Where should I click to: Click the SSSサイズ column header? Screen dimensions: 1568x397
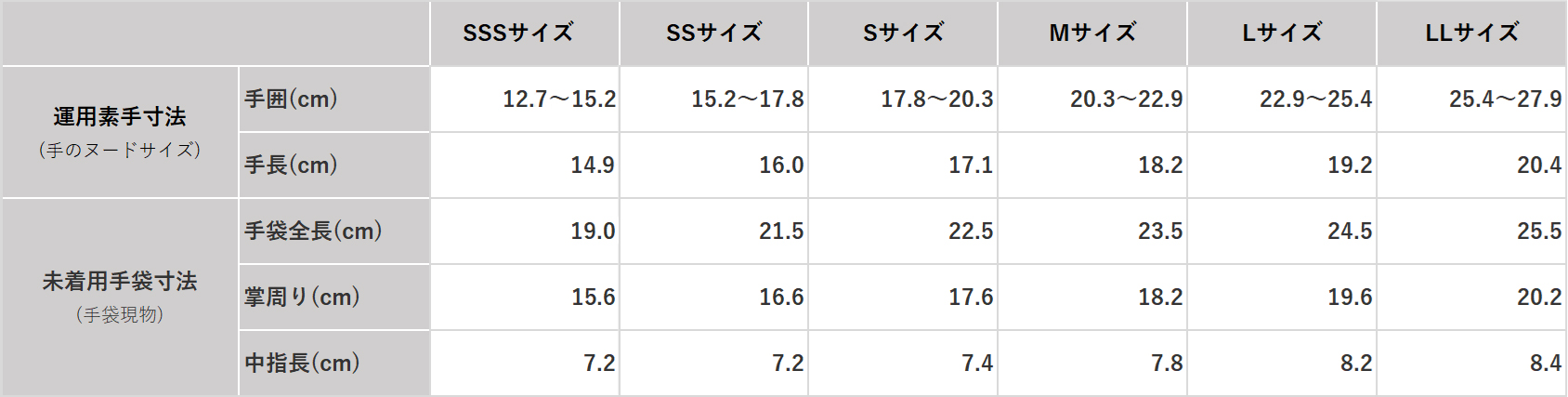(x=525, y=33)
